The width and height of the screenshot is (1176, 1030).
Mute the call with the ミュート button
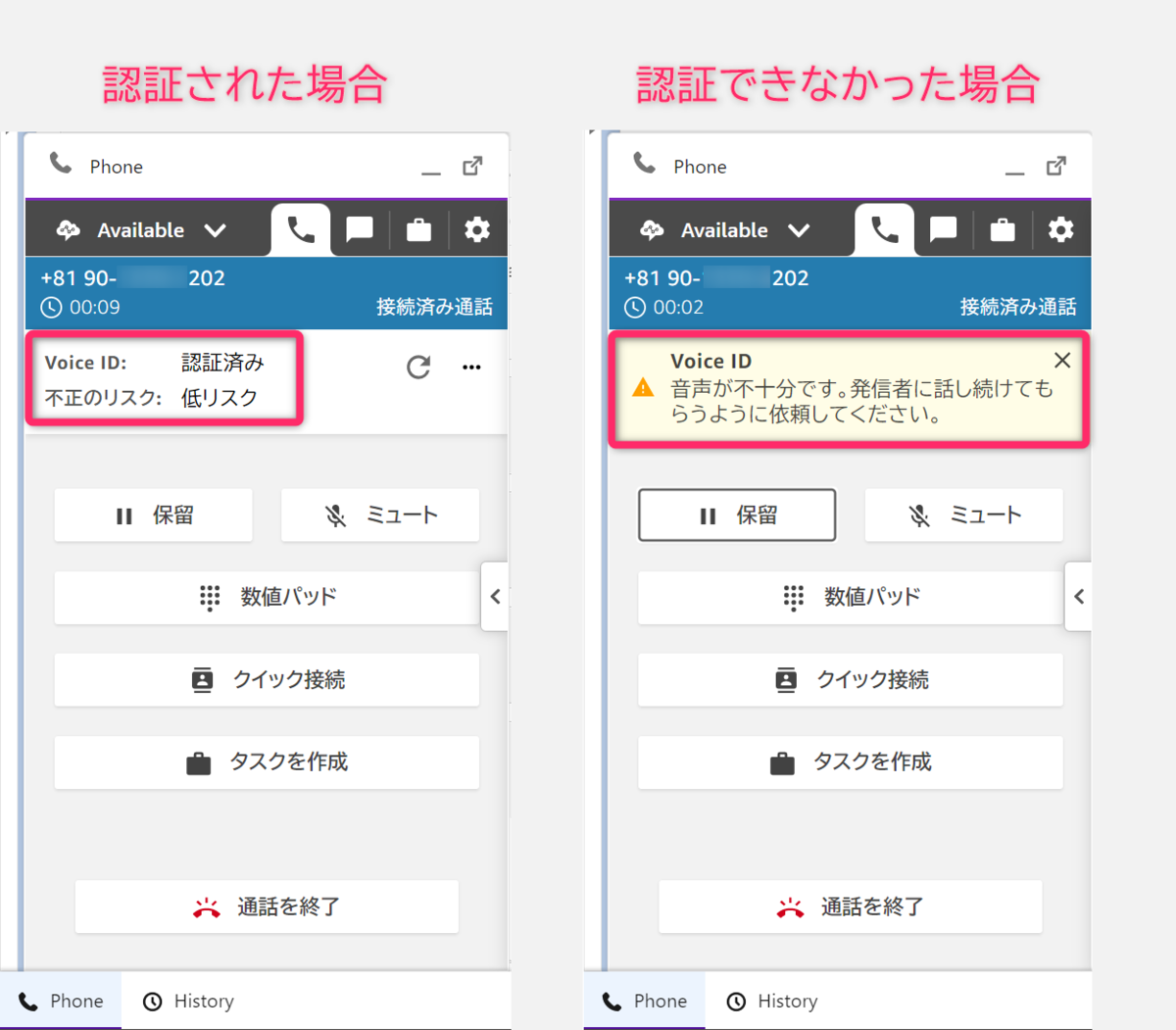point(379,515)
